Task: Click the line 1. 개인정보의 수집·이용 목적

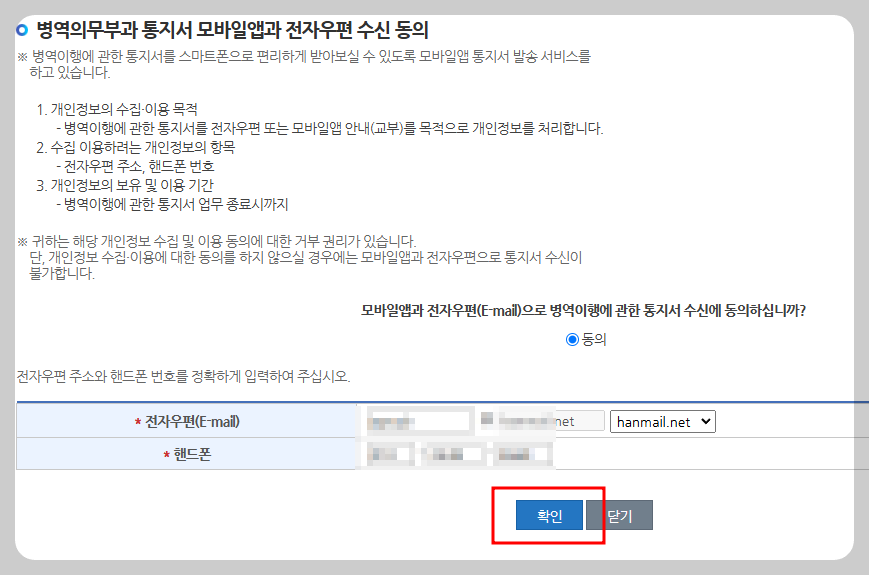Action: (x=117, y=109)
